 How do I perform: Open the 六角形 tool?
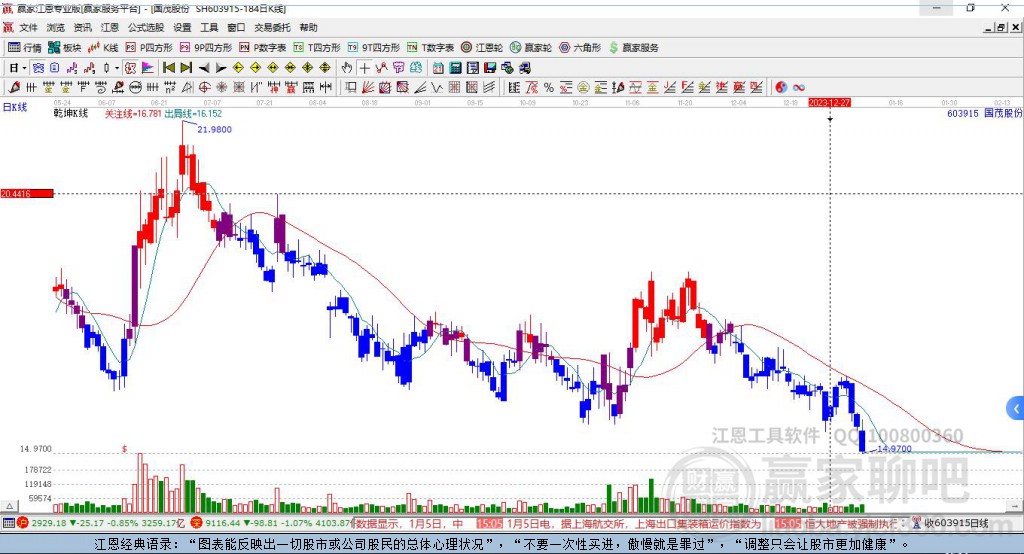(x=580, y=48)
